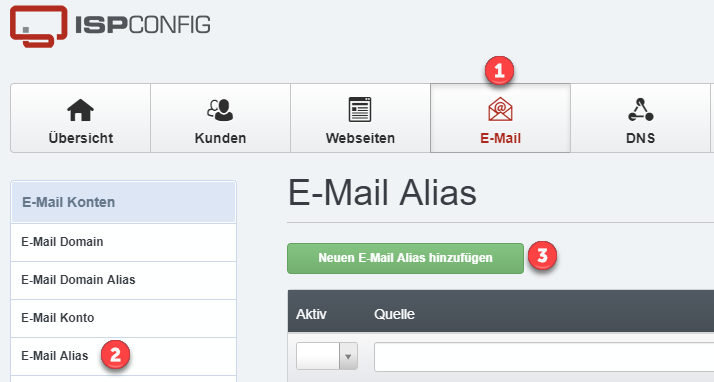Switch to the Kunden tab label
Screen dimensions: 714x382
tap(220, 138)
